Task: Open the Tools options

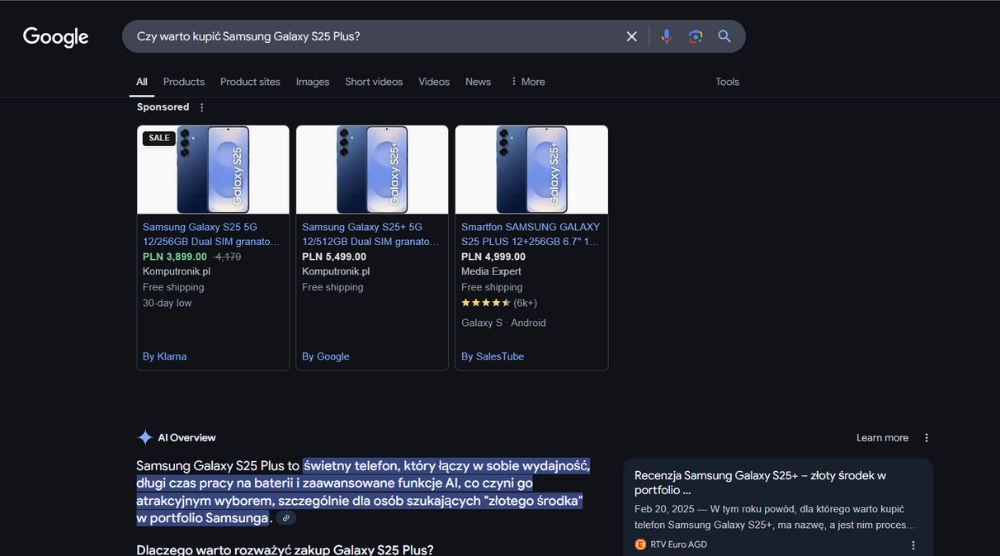Action: 727,82
